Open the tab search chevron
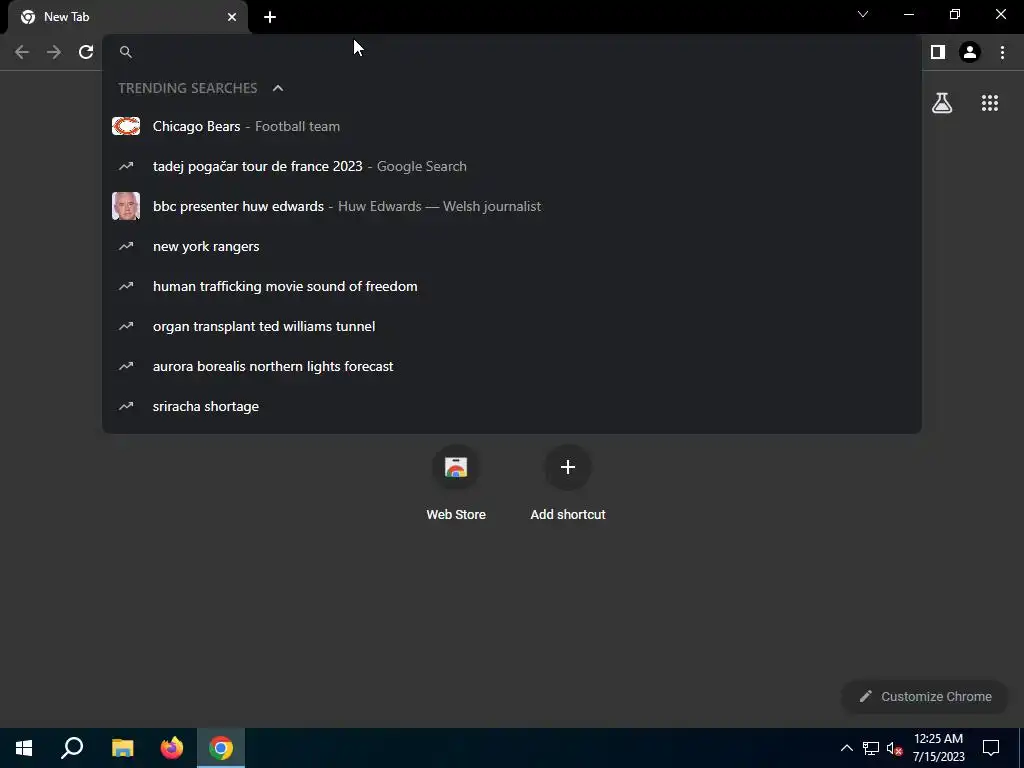 (863, 14)
